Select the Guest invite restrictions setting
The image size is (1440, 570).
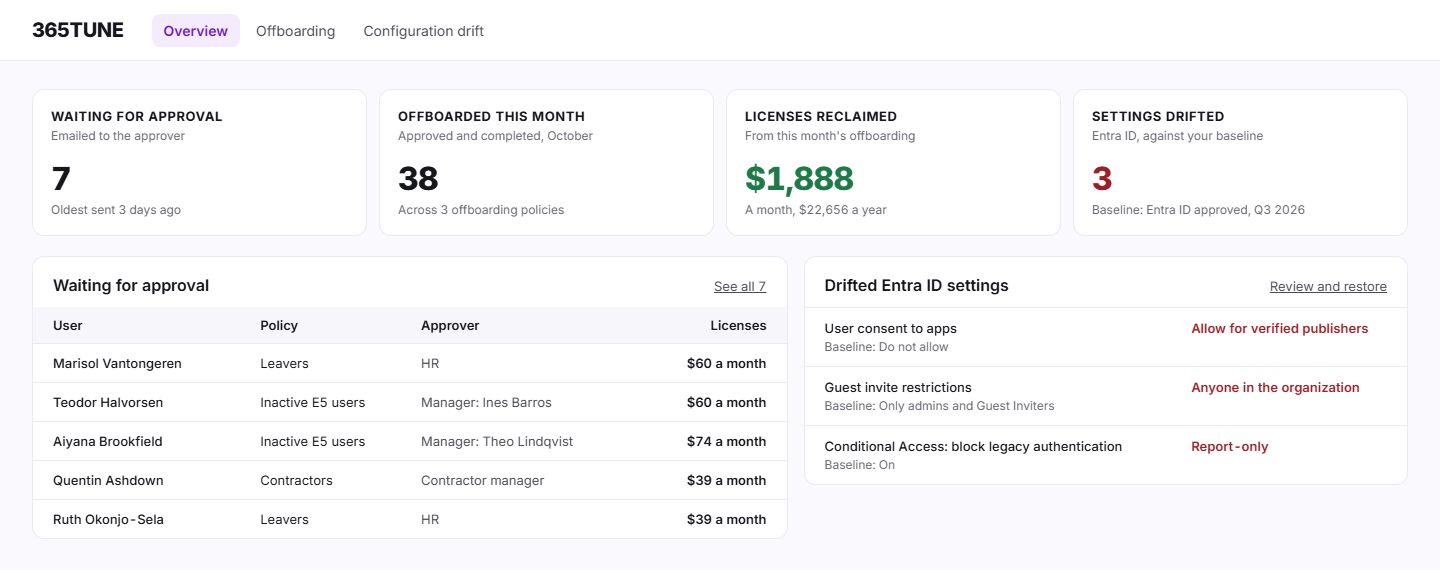point(898,388)
